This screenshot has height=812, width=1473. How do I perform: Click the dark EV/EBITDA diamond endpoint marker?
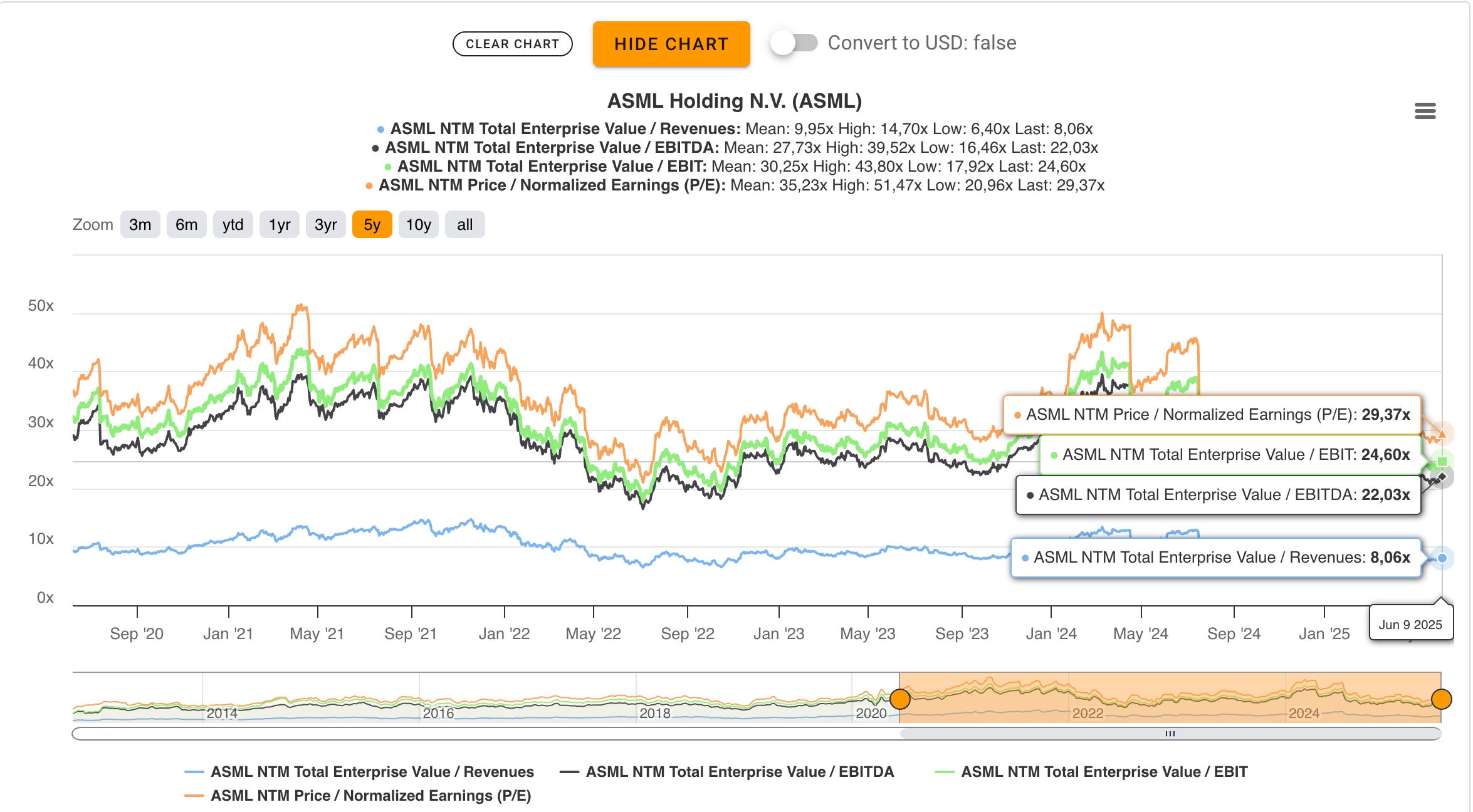point(1442,477)
